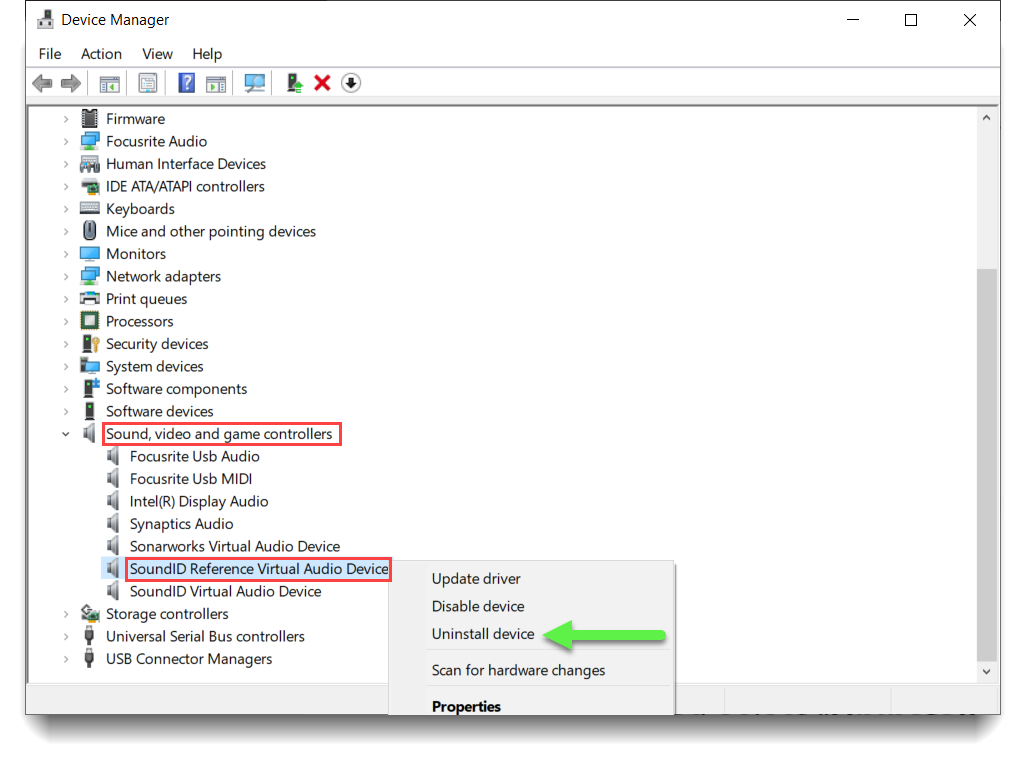
Task: Click the Scan for hardware changes monitor icon
Action: pyautogui.click(x=255, y=83)
